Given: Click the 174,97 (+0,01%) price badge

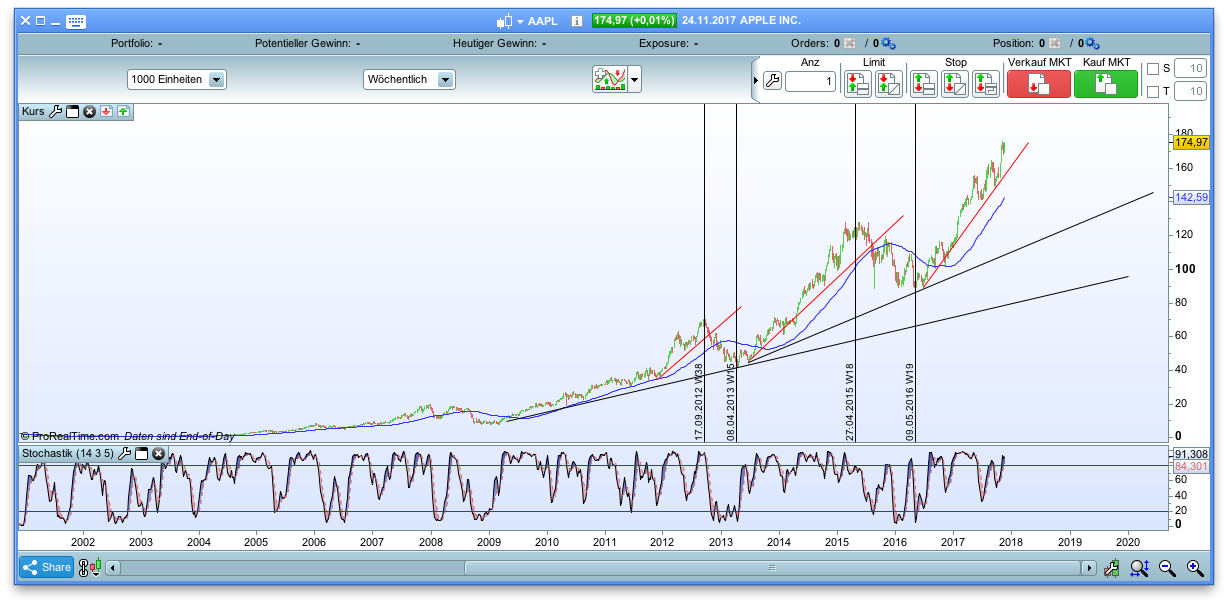Looking at the screenshot, I should tap(634, 21).
